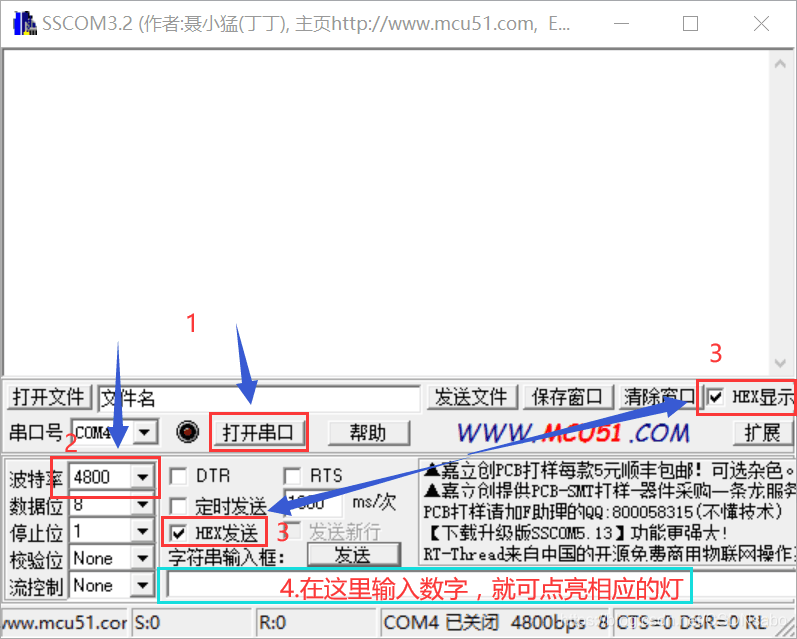This screenshot has height=639, width=797.
Task: Click the WWW.MCU51.COM logo link
Action: (573, 433)
